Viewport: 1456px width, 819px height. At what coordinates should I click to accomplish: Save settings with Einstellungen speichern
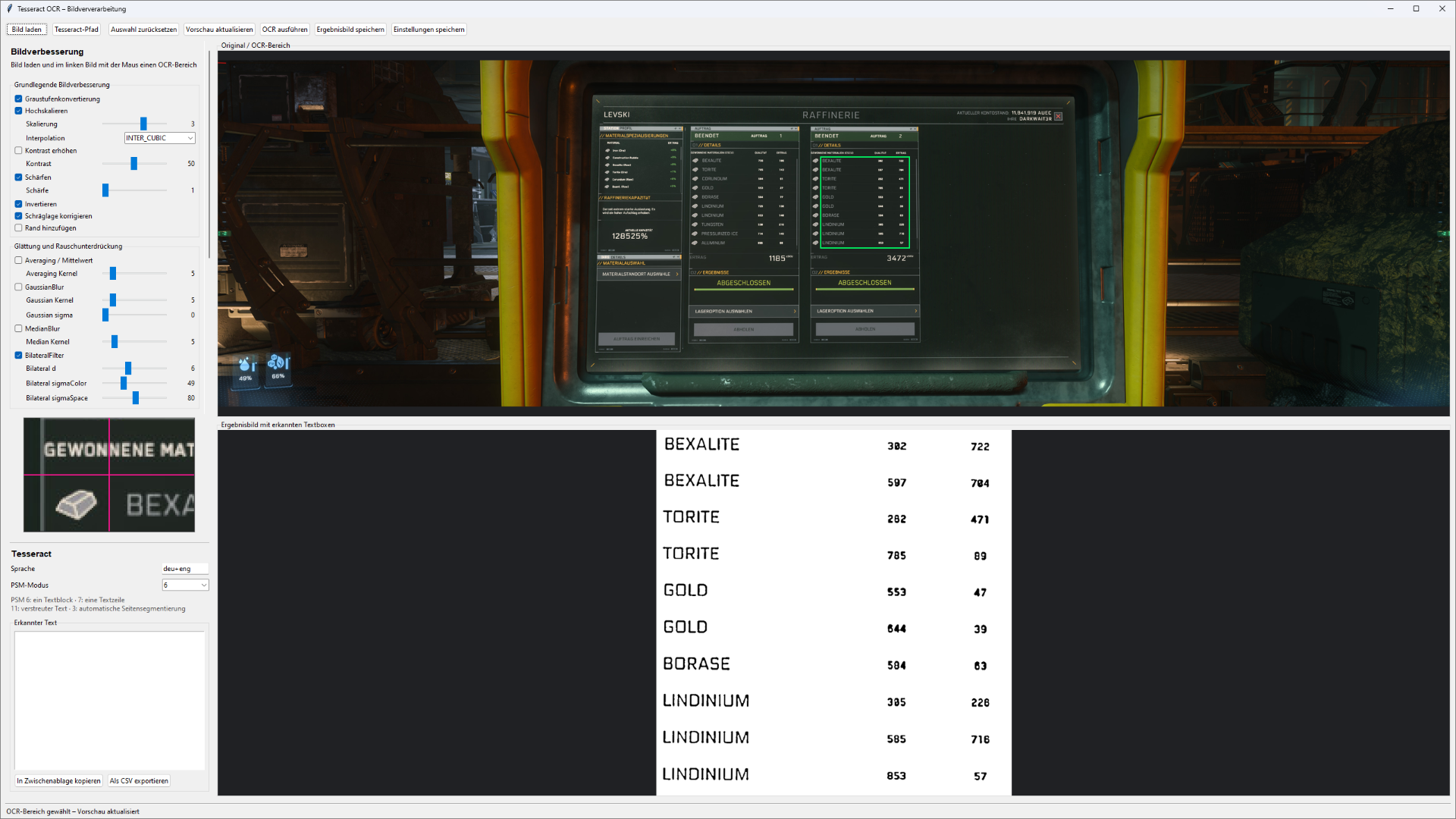click(429, 30)
